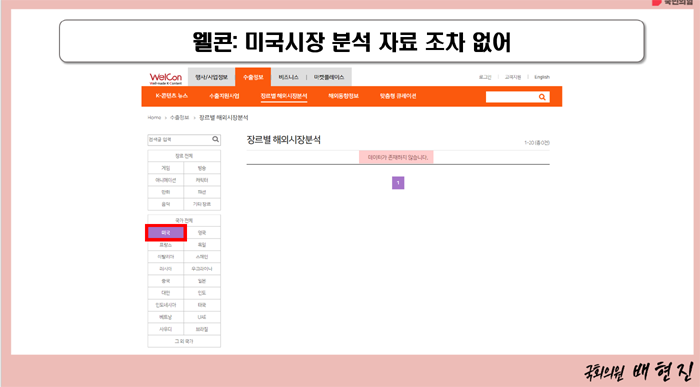Filter by 프랑스 country

click(x=166, y=245)
